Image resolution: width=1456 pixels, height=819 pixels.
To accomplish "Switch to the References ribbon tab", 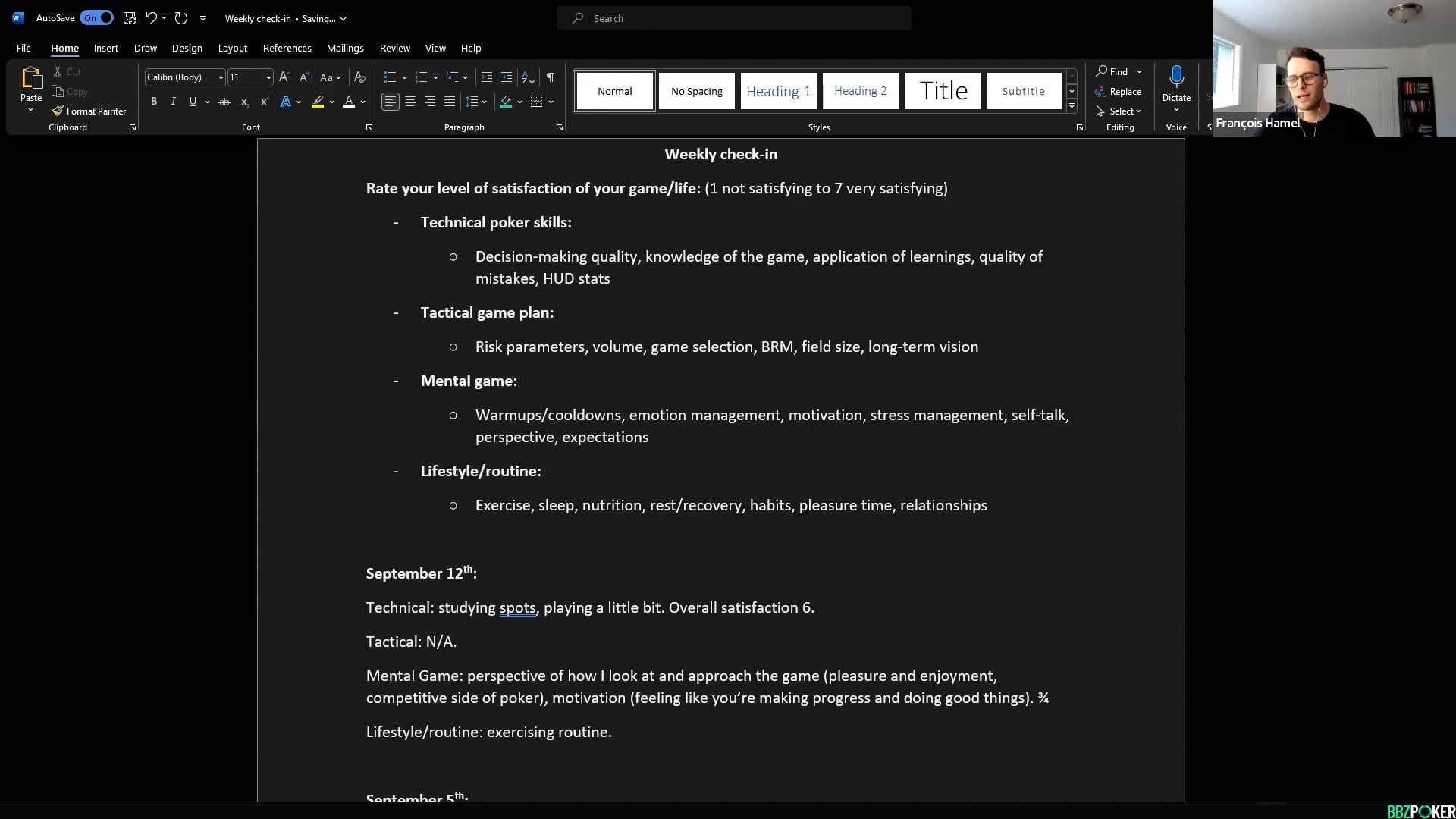I will coord(287,48).
